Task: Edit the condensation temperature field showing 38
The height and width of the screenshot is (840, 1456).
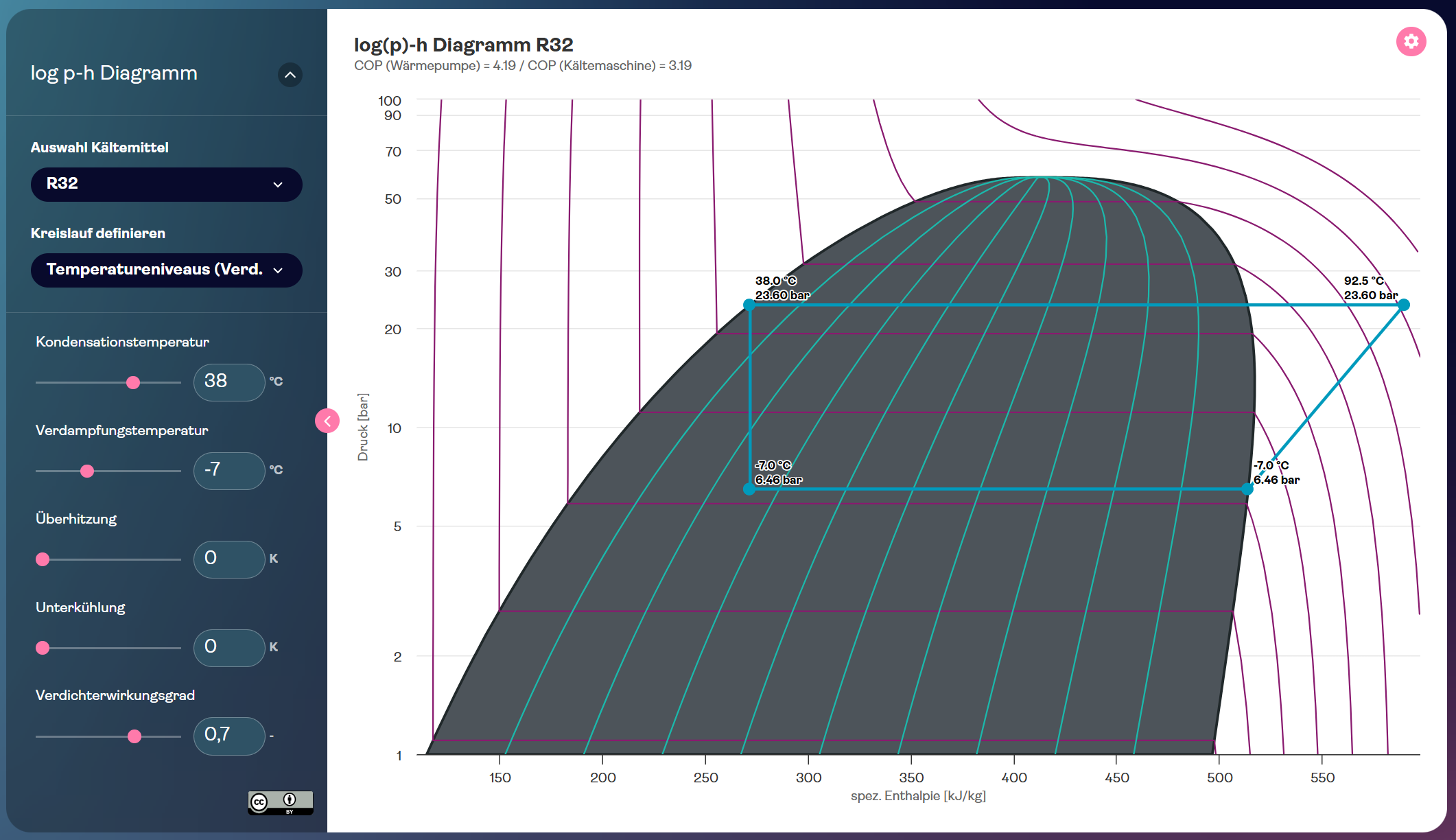Action: tap(228, 382)
